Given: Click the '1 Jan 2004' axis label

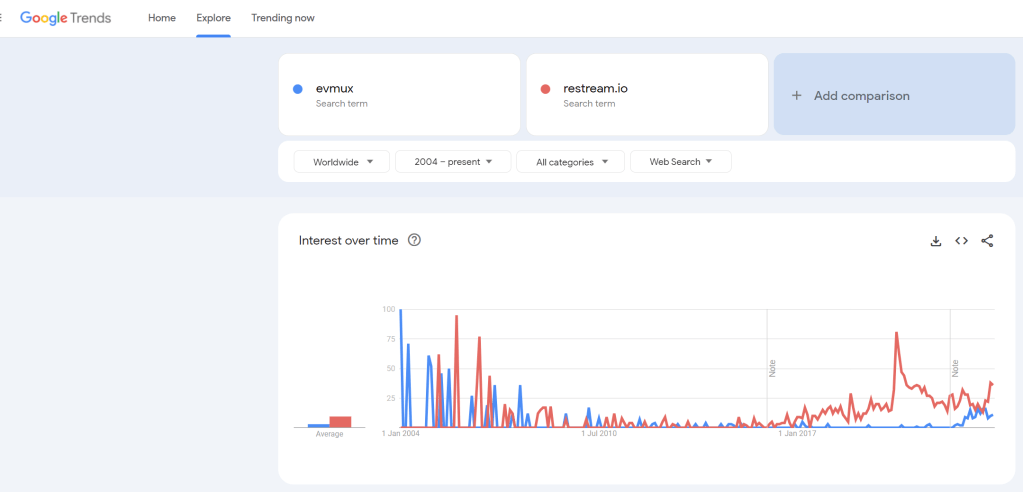Looking at the screenshot, I should click(x=401, y=433).
